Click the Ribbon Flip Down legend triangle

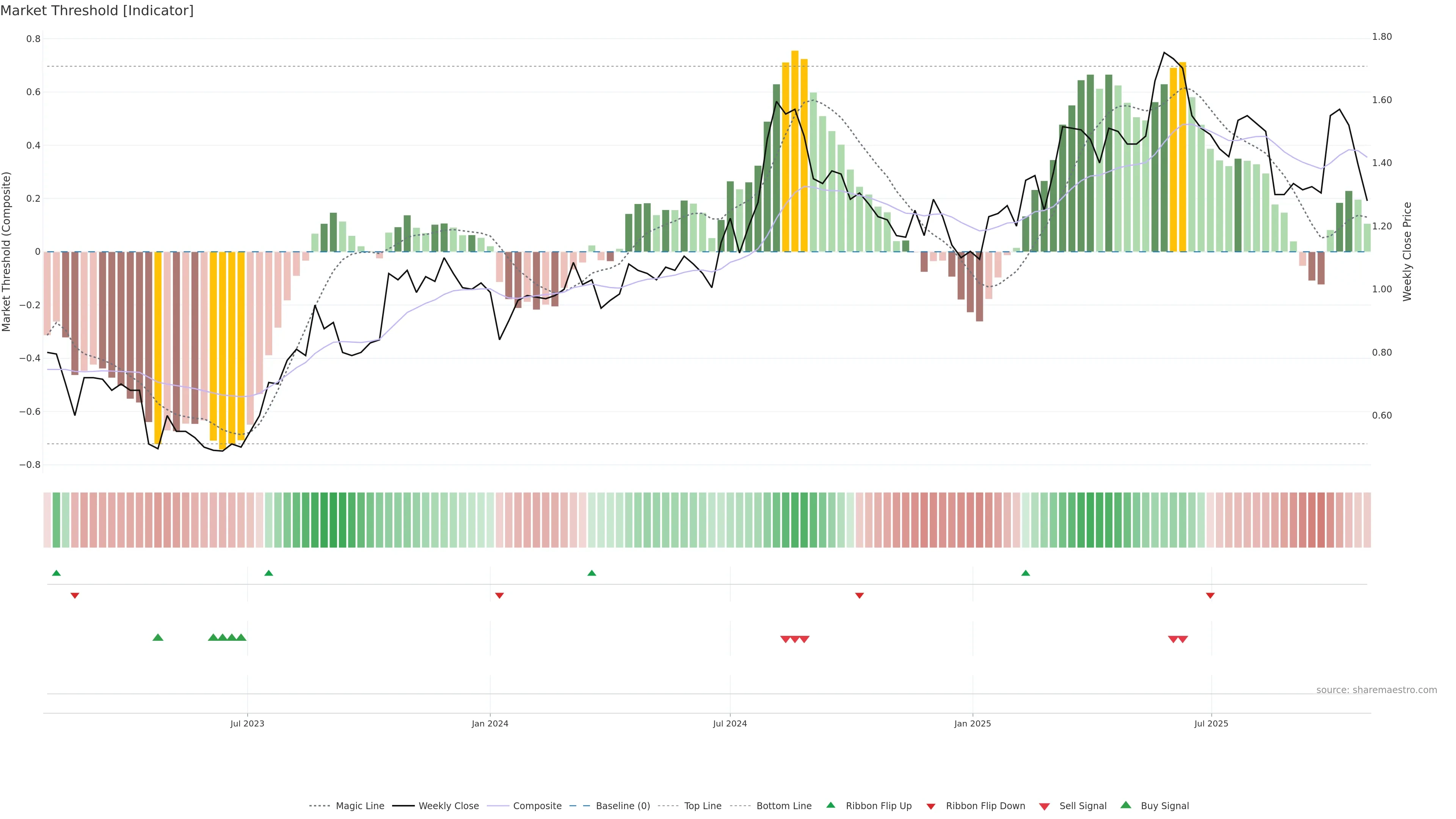(931, 806)
